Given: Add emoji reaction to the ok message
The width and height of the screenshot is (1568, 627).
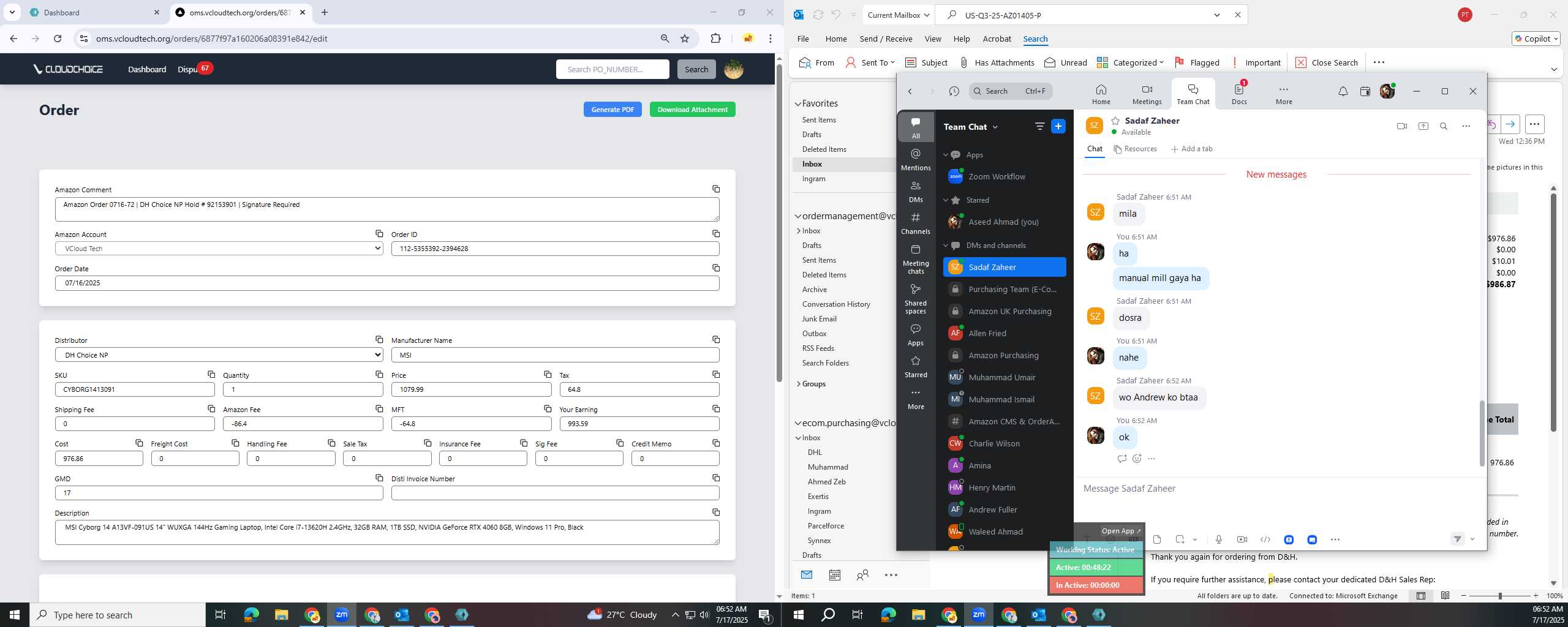Looking at the screenshot, I should coord(1137,459).
